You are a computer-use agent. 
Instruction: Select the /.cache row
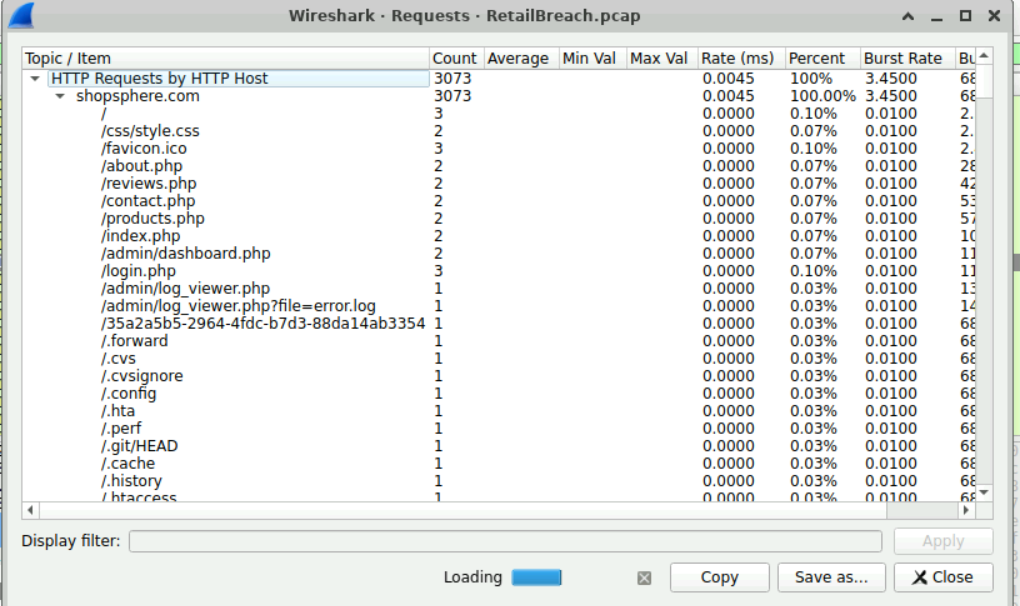[499, 465]
